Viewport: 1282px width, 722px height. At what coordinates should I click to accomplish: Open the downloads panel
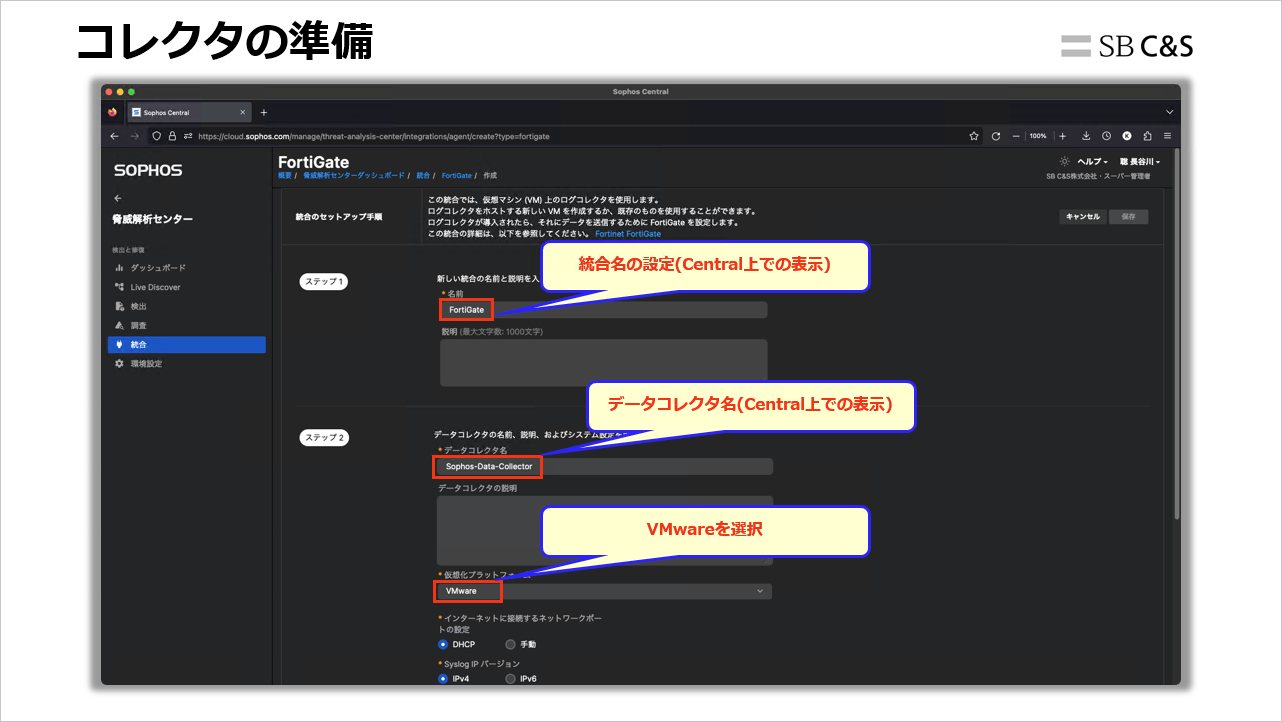click(1087, 136)
